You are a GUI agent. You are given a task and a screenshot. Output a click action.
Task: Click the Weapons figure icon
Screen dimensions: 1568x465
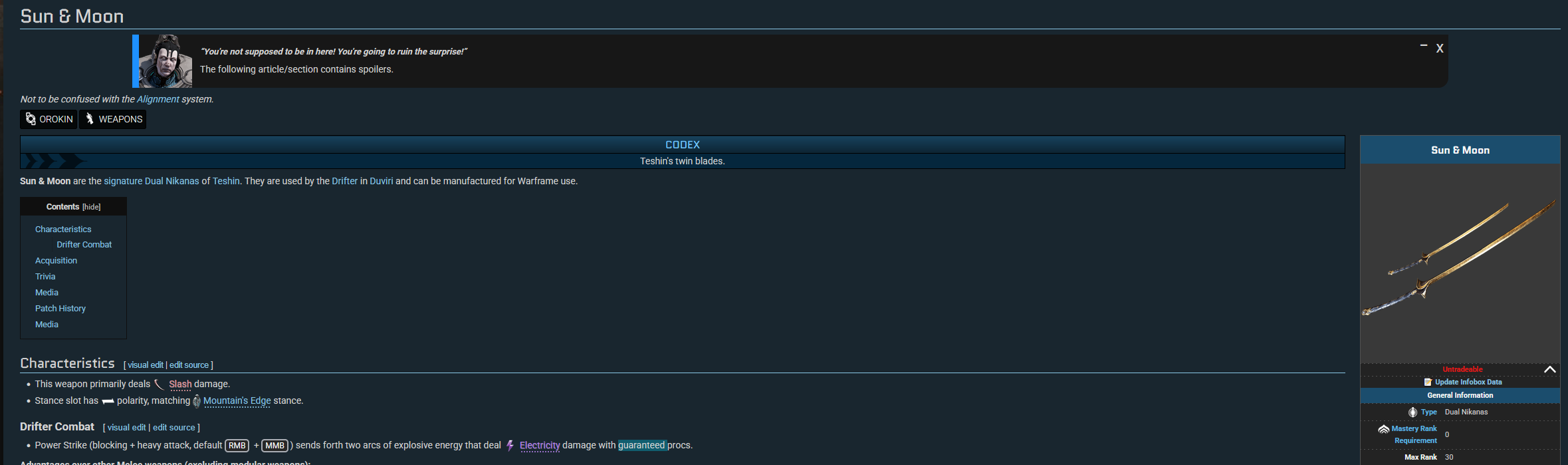pyautogui.click(x=90, y=119)
